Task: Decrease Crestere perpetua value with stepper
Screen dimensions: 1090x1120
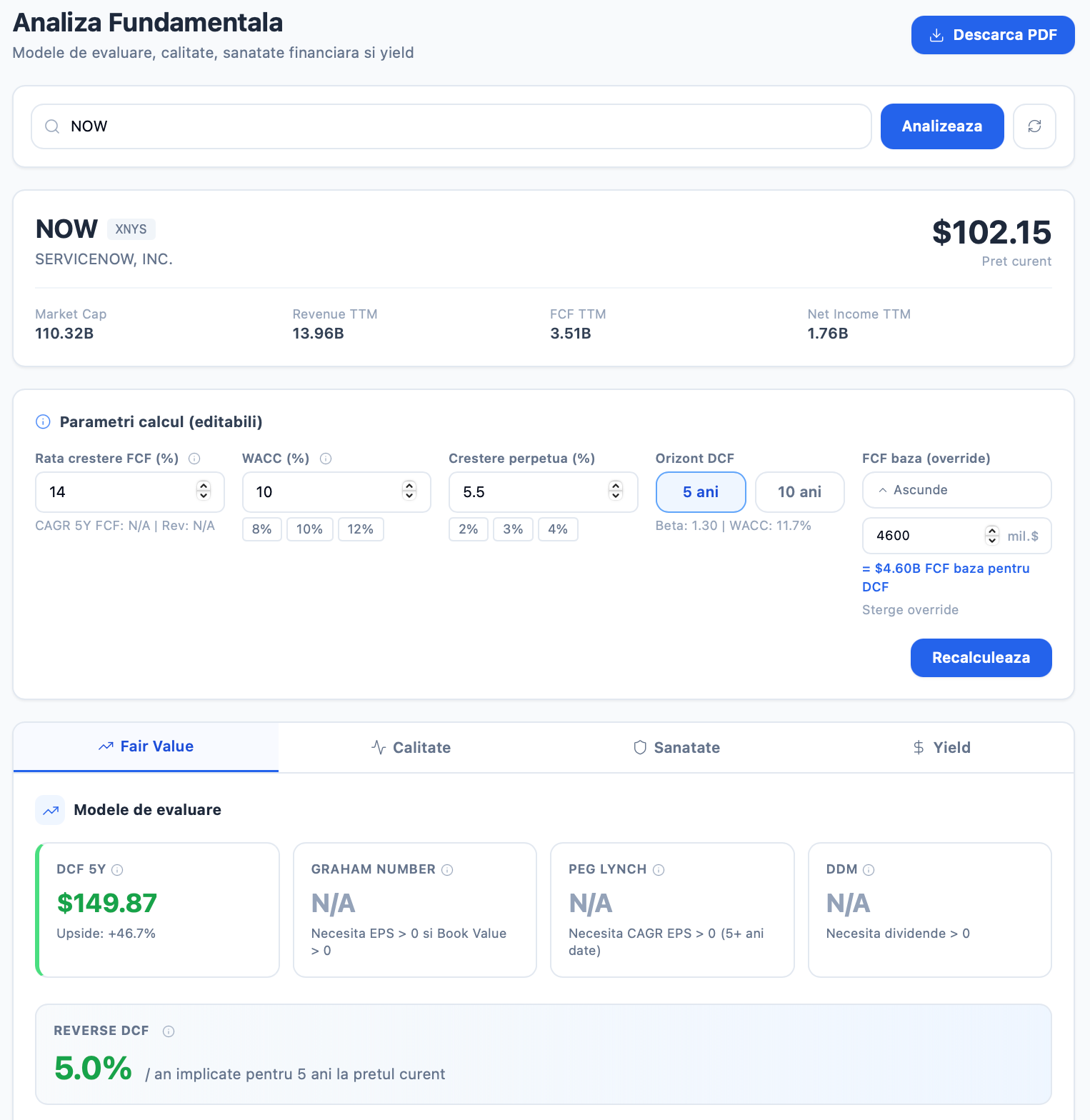Action: [616, 495]
